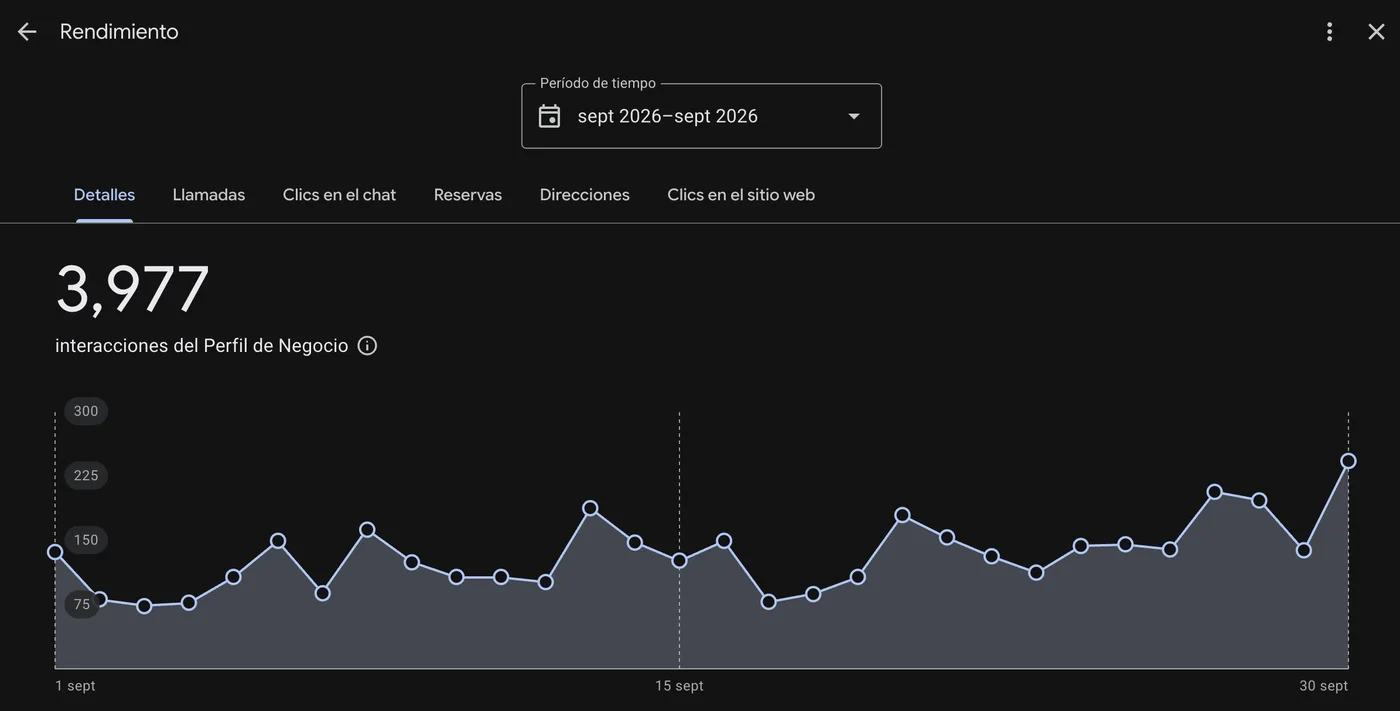Screen dimensions: 1400x711
Task: Click the "Período de tiempo" field label
Action: (598, 83)
